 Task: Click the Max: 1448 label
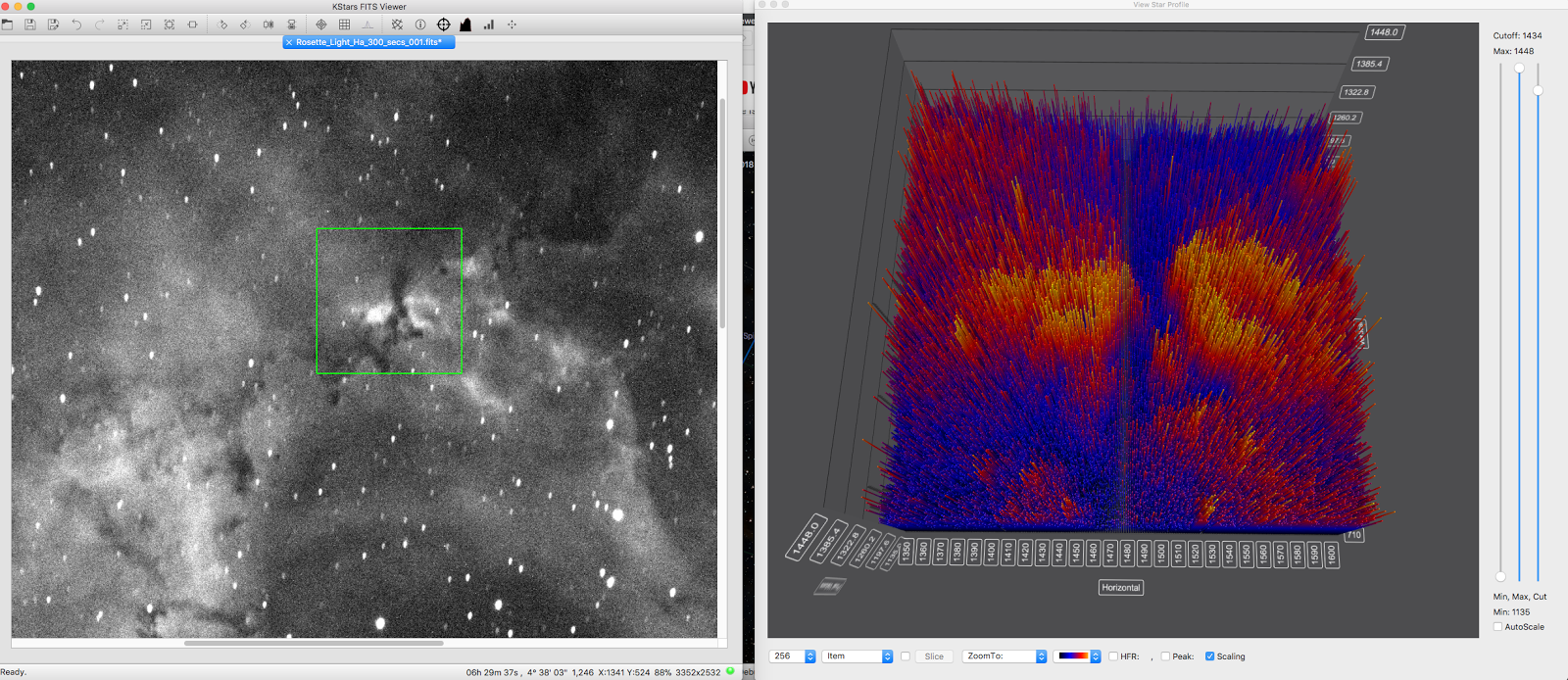tap(1513, 51)
